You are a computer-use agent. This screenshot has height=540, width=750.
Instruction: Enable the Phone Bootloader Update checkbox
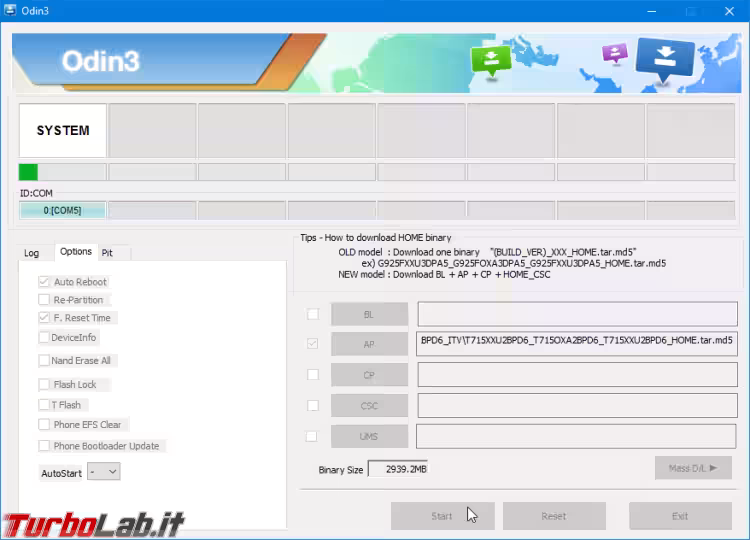coord(44,446)
